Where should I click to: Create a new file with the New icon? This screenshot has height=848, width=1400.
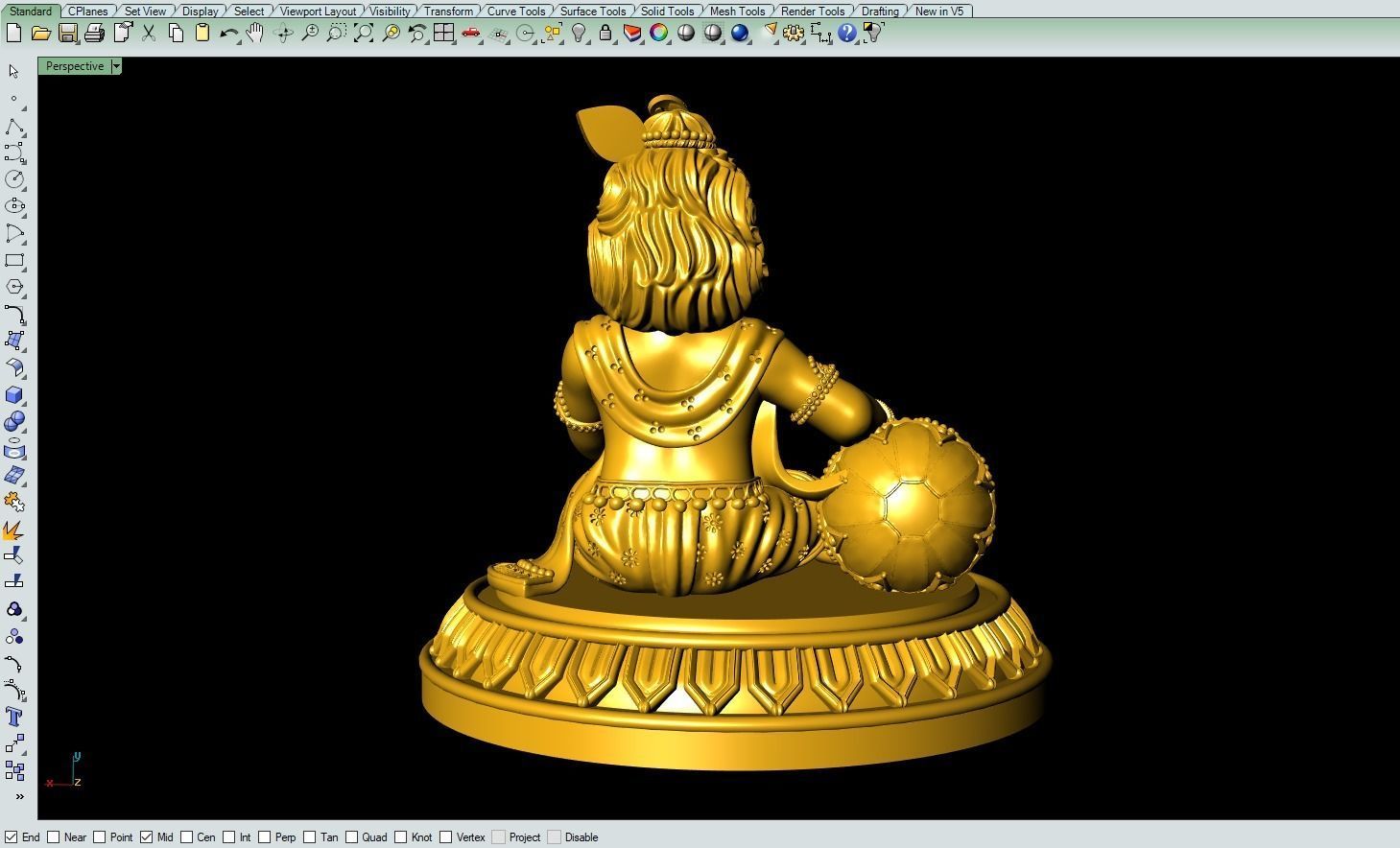point(13,34)
